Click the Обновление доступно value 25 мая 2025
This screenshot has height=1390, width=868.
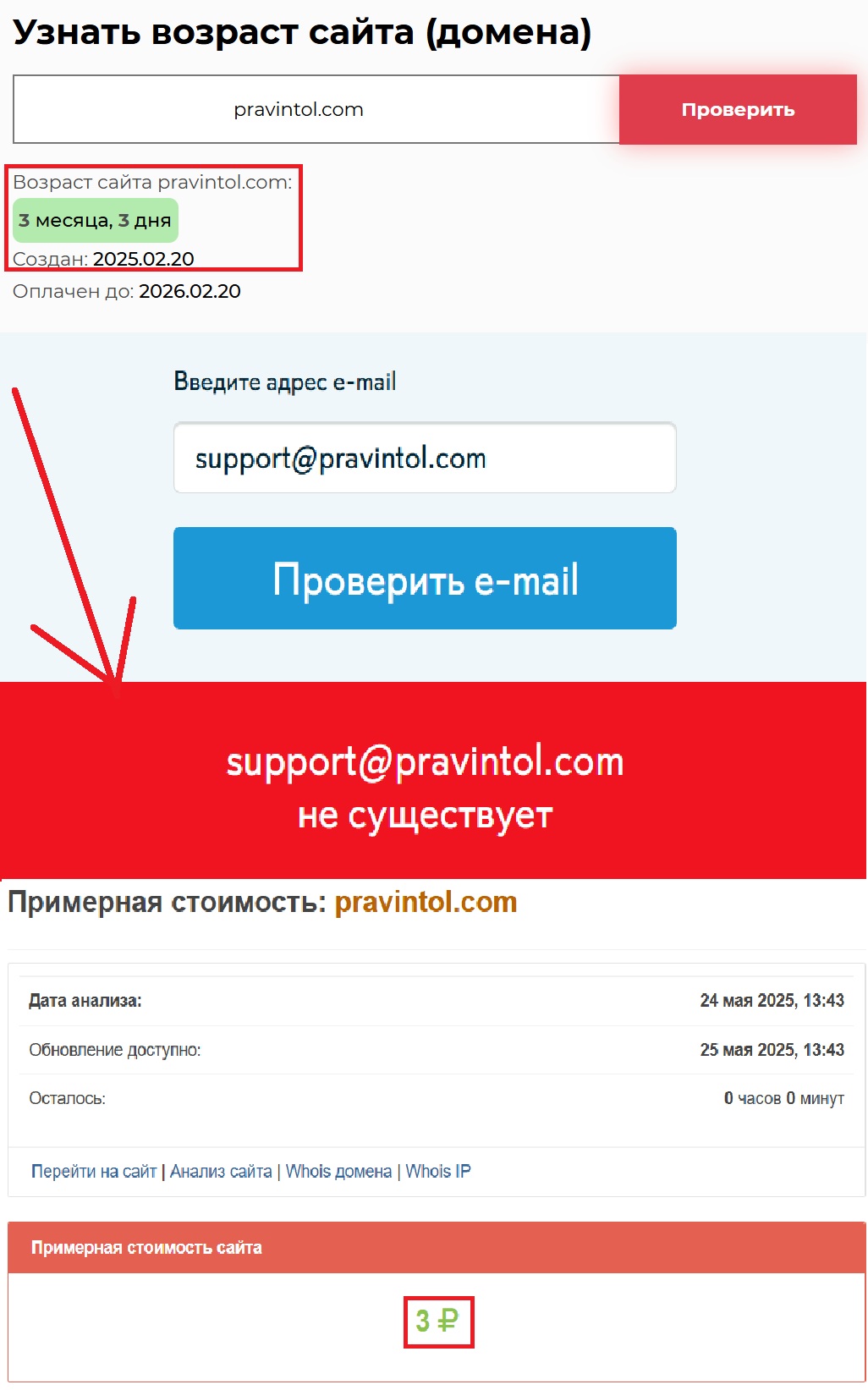[772, 1049]
